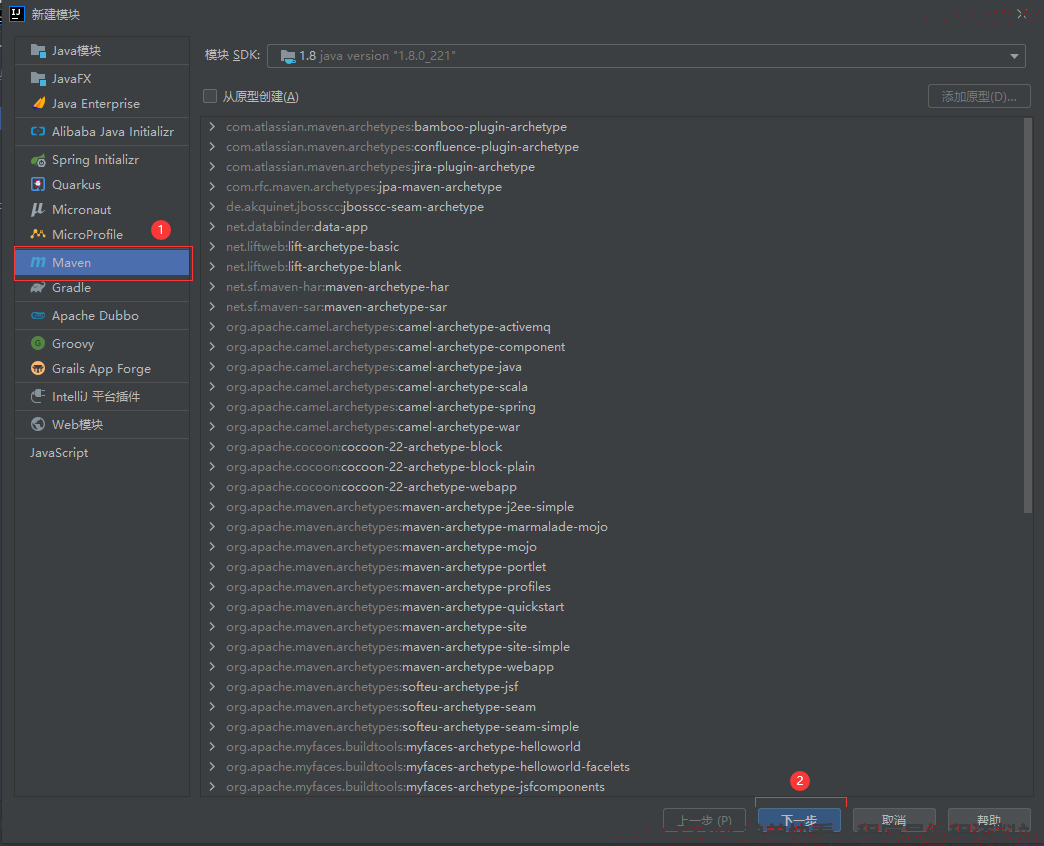Image resolution: width=1044 pixels, height=846 pixels.
Task: Click the IntelliJ IDEA logo in title bar
Action: (x=17, y=14)
